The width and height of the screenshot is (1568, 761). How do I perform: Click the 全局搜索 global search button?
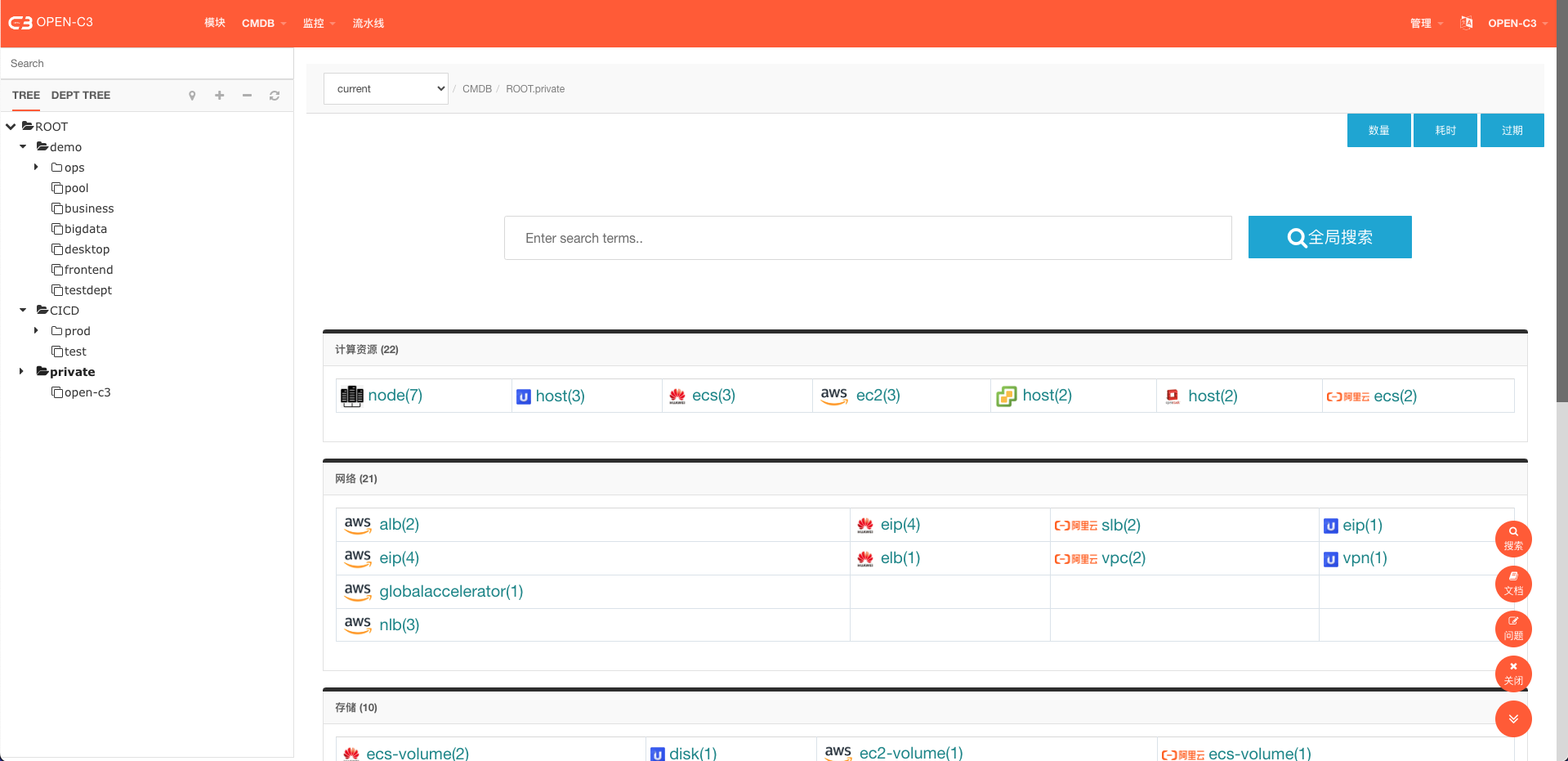pyautogui.click(x=1329, y=237)
